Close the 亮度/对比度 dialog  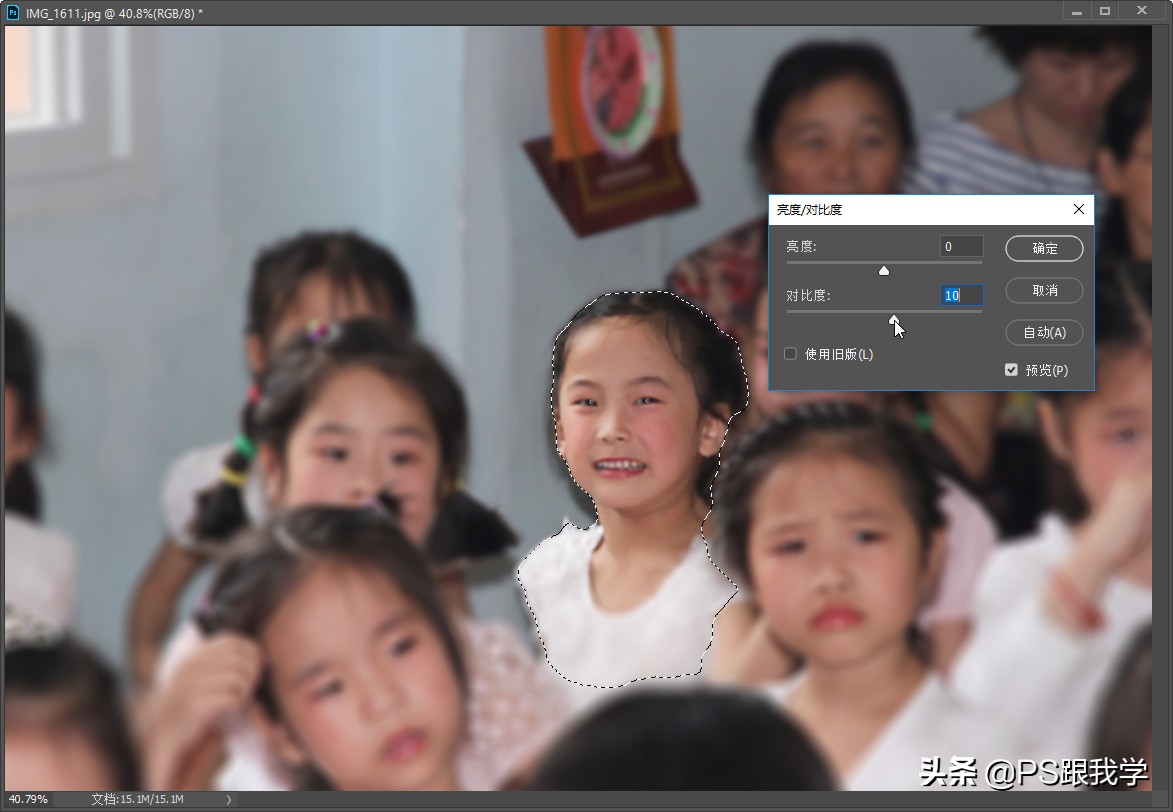click(1079, 210)
